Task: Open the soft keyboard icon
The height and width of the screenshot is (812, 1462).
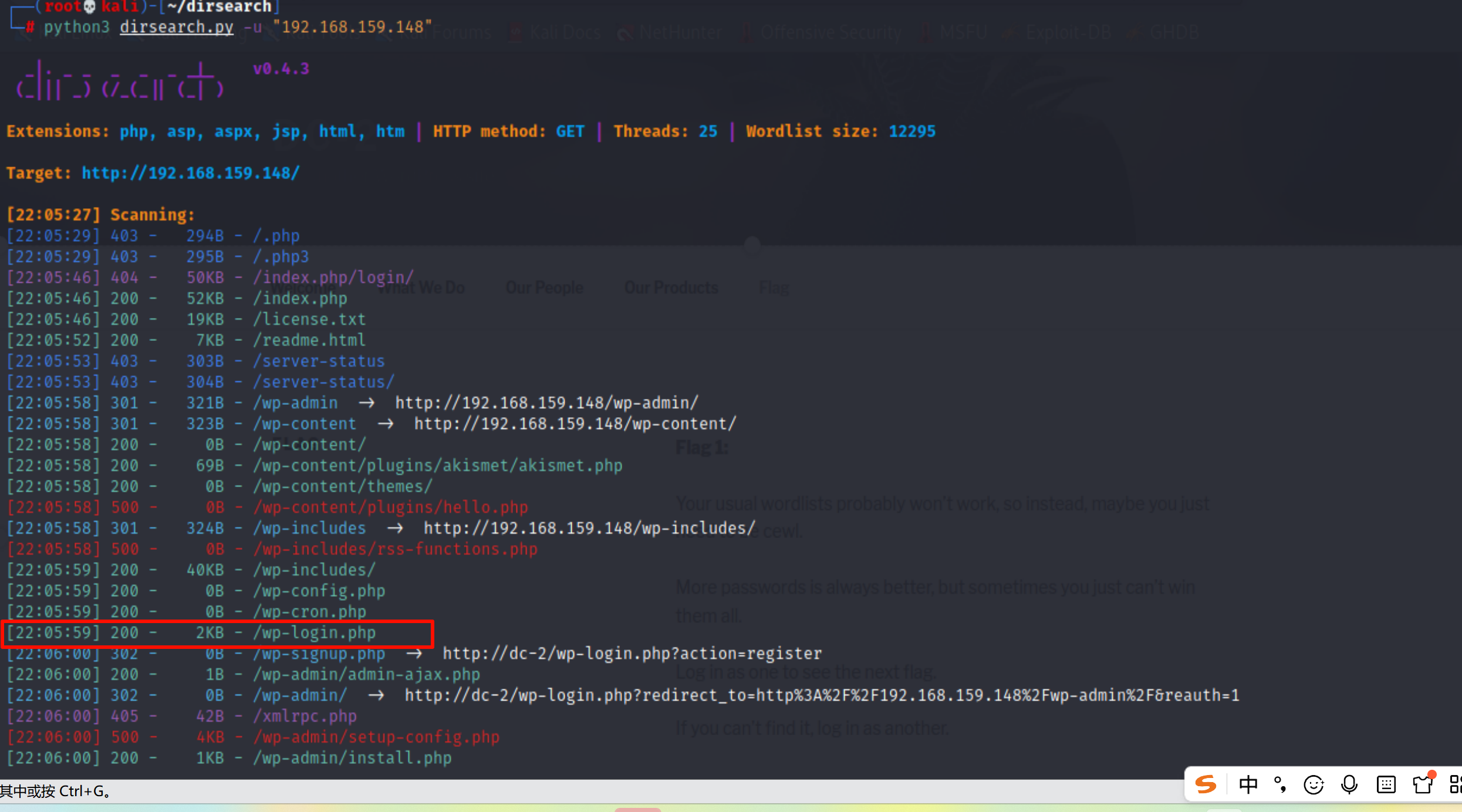Action: point(1386,784)
